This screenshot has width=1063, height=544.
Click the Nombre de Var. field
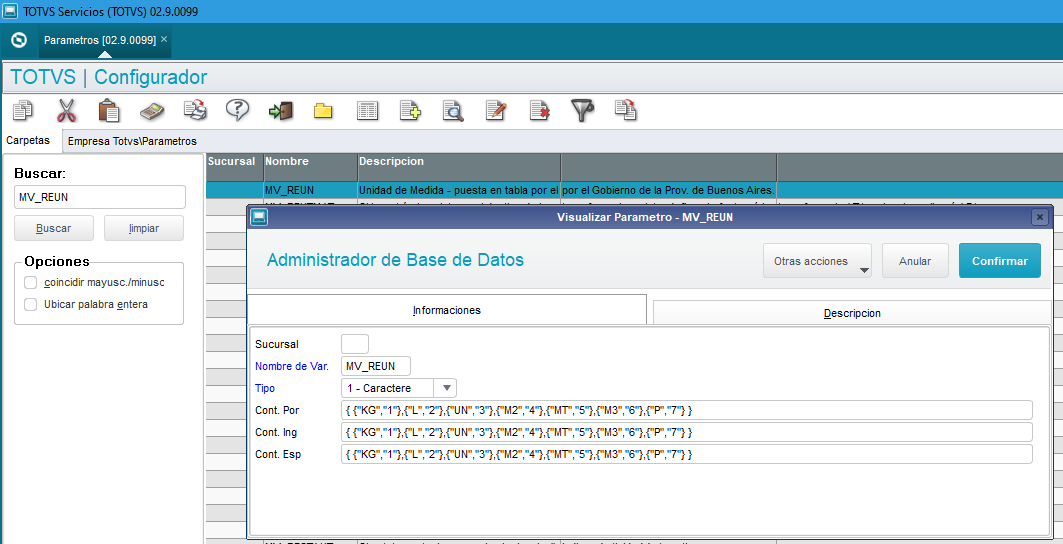coord(376,366)
